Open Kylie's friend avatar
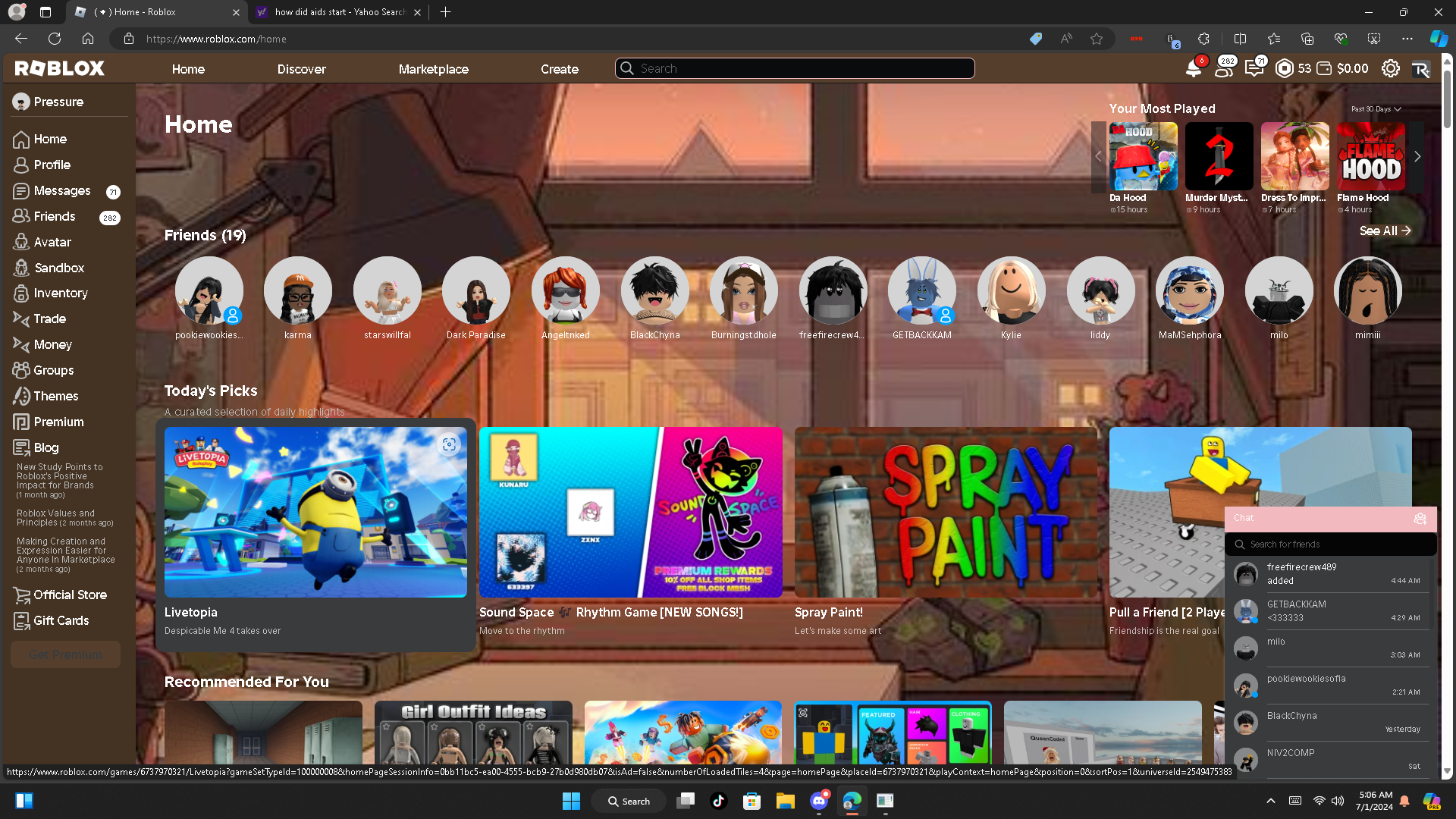 [x=1011, y=290]
